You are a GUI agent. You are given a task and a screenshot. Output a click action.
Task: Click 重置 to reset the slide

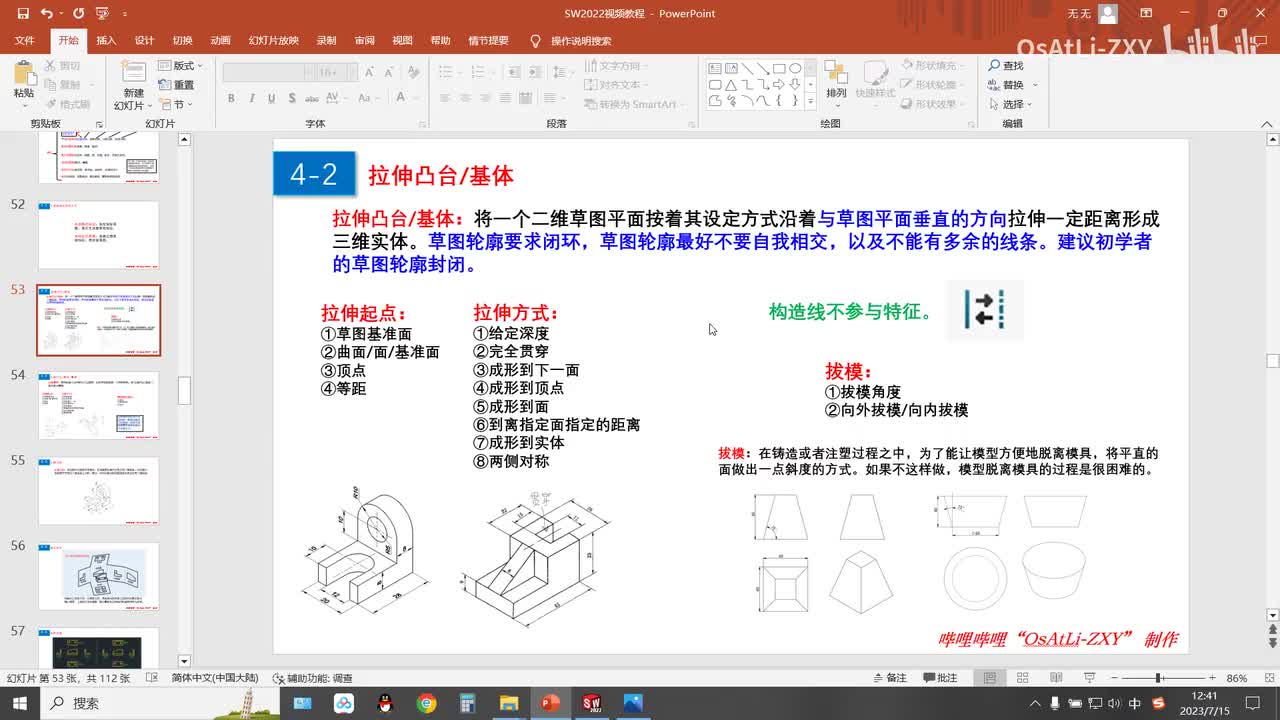pyautogui.click(x=177, y=85)
